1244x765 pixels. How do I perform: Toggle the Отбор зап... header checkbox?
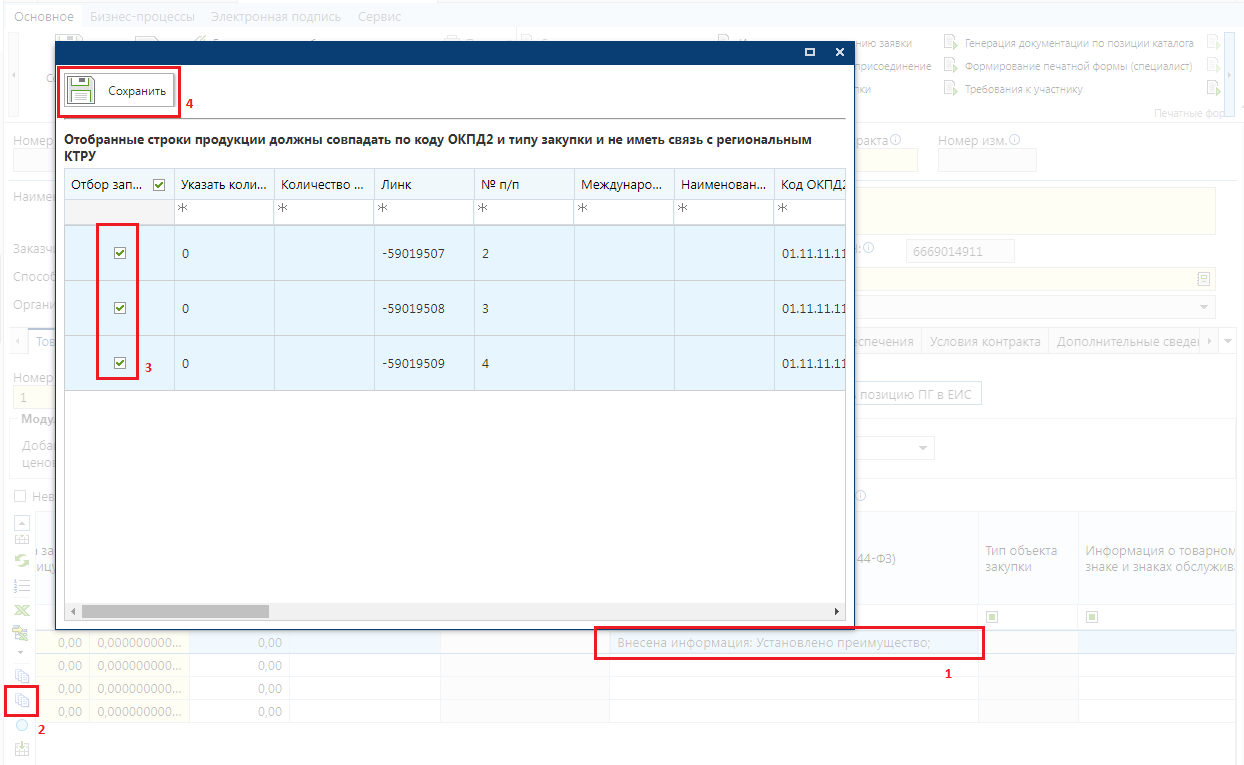(159, 185)
